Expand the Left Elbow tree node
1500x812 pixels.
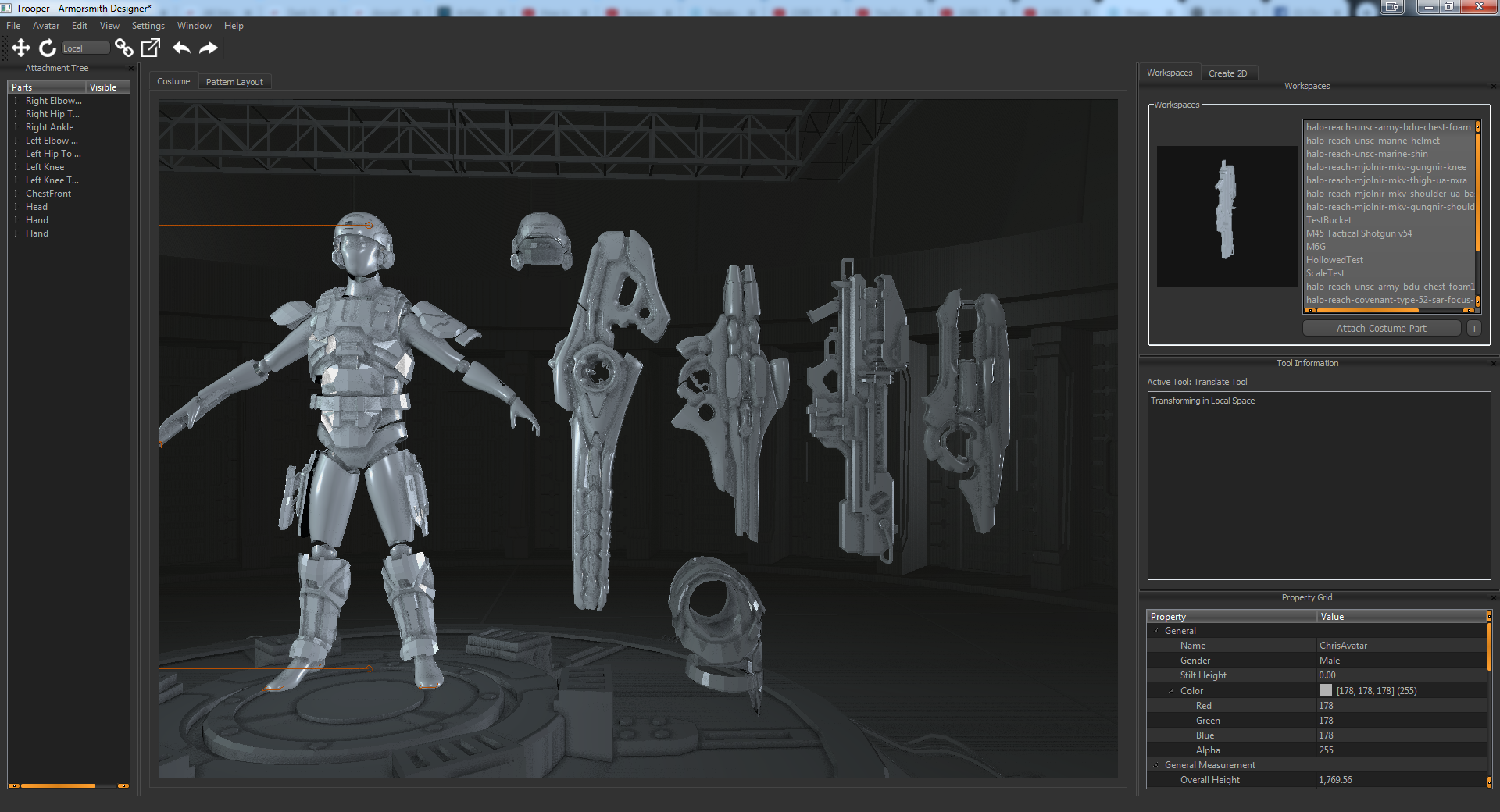click(x=16, y=141)
